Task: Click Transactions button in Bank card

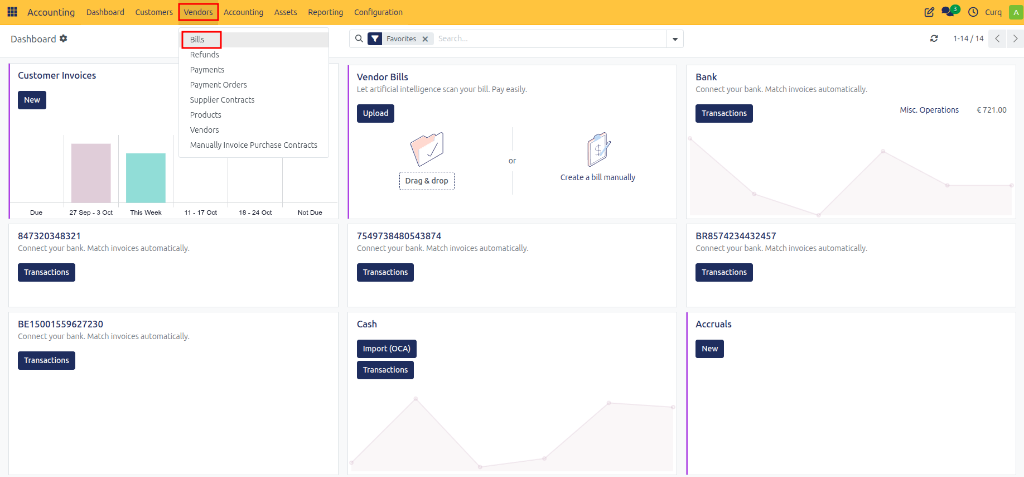Action: click(724, 113)
